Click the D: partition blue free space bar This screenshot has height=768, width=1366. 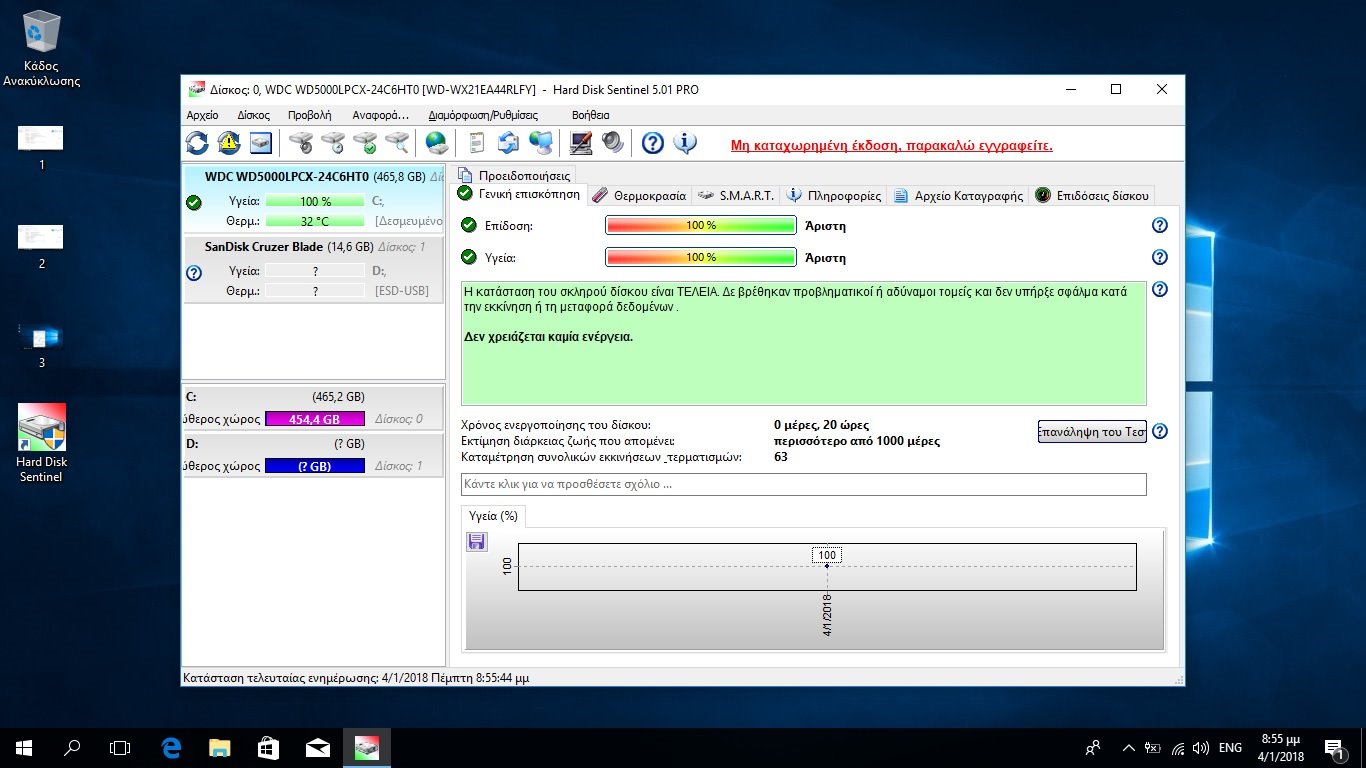[315, 466]
